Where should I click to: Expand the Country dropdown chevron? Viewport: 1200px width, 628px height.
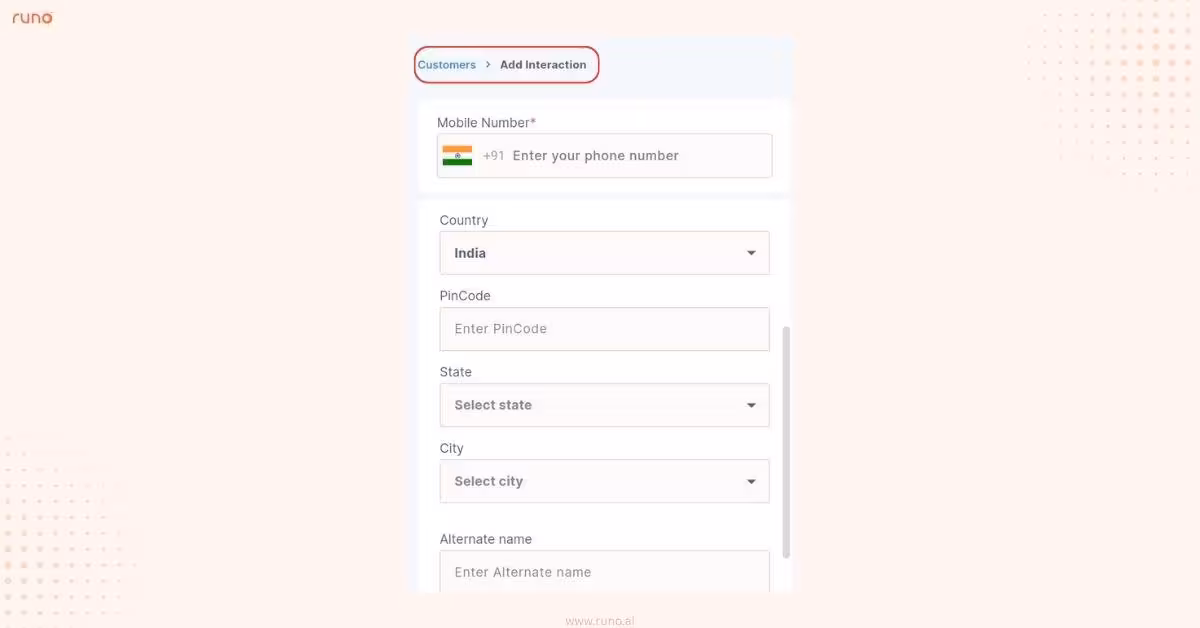tap(751, 252)
